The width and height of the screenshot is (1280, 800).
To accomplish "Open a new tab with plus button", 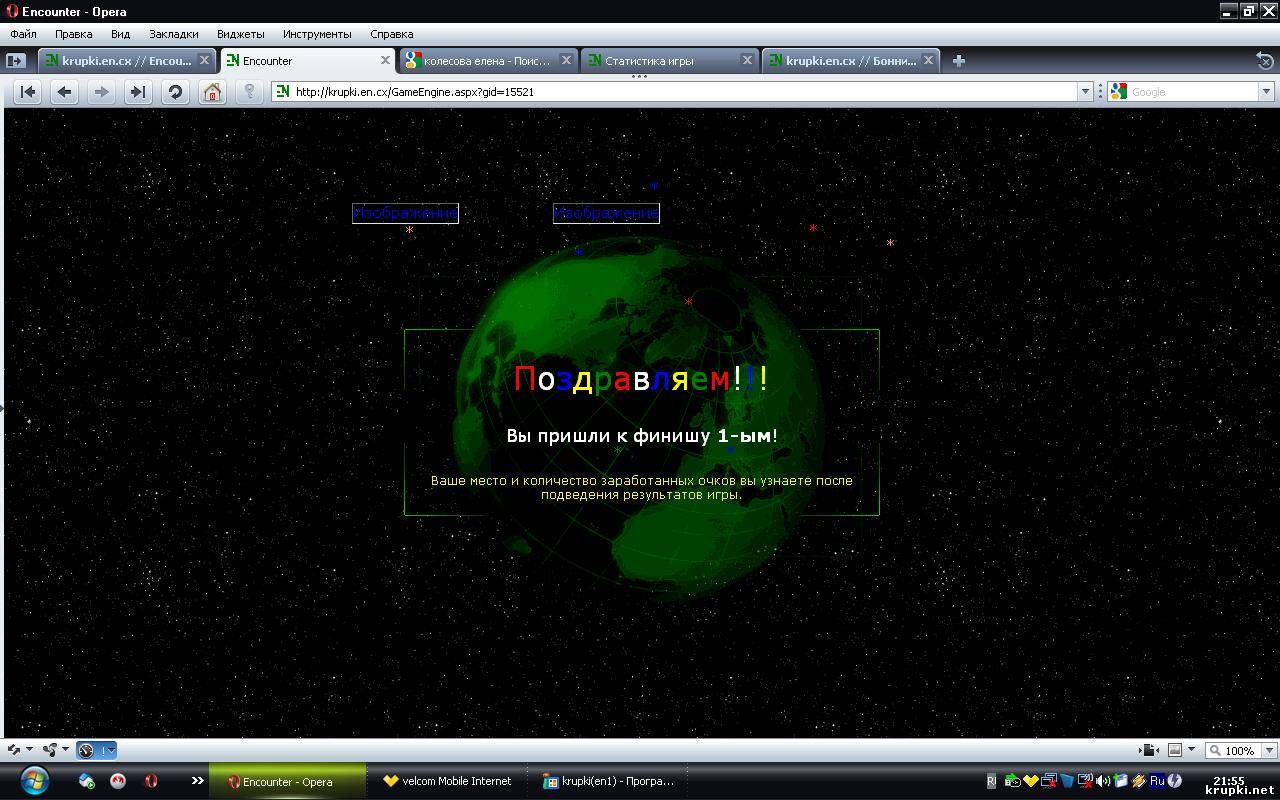I will pyautogui.click(x=958, y=61).
